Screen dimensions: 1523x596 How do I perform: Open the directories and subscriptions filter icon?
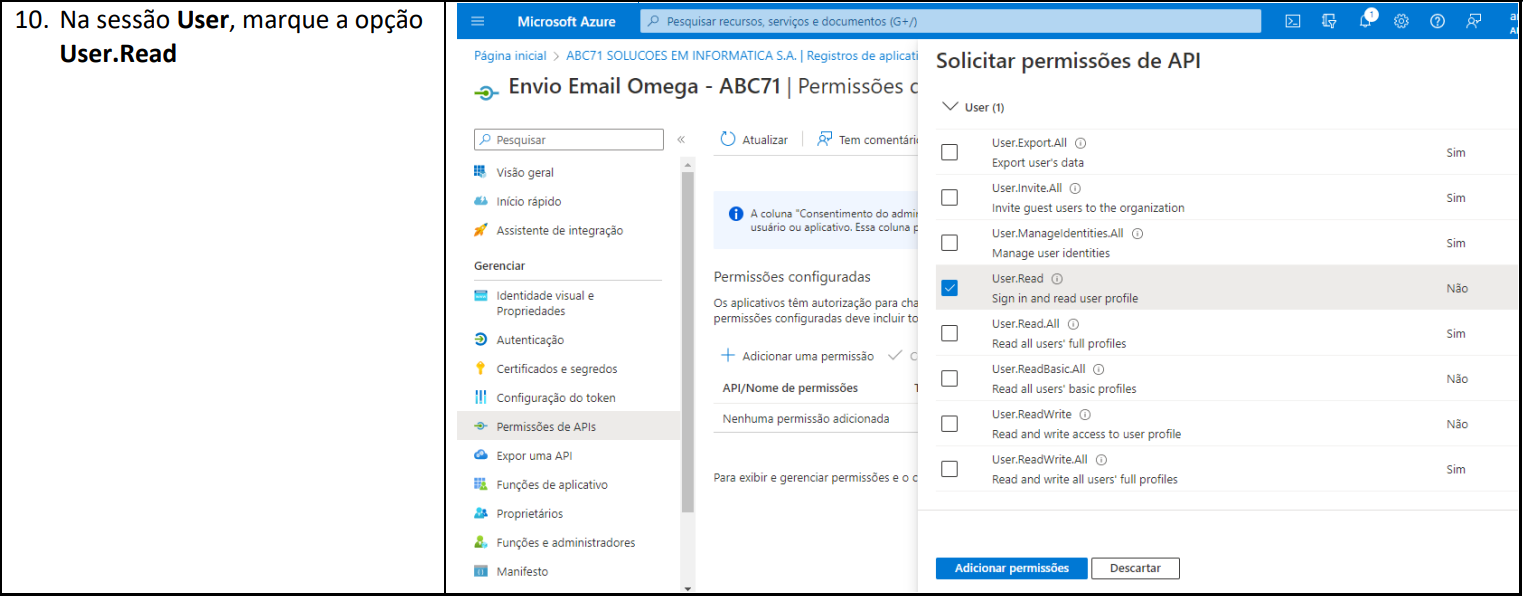tap(1329, 21)
